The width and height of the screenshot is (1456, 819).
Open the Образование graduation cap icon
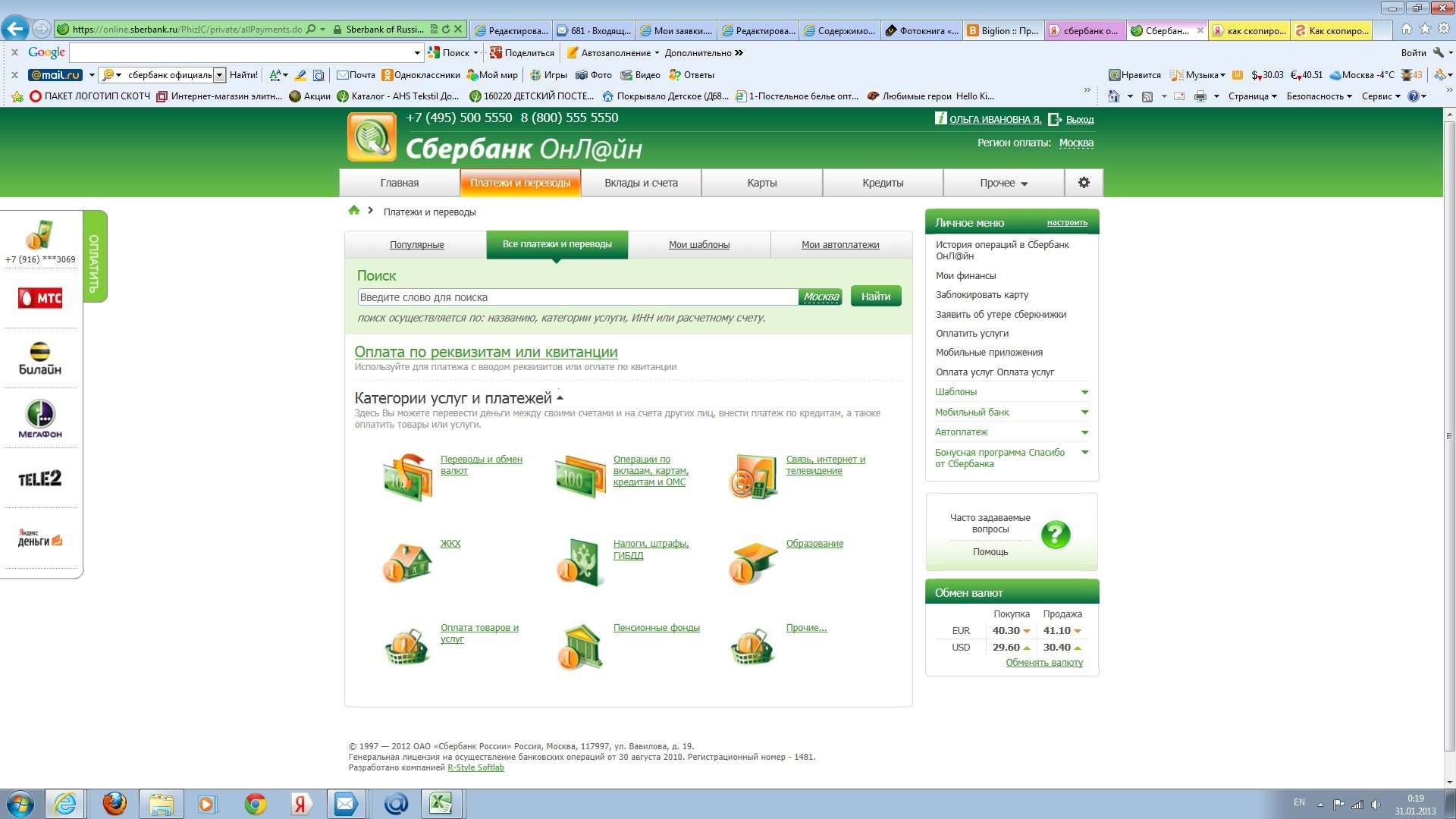pos(753,563)
